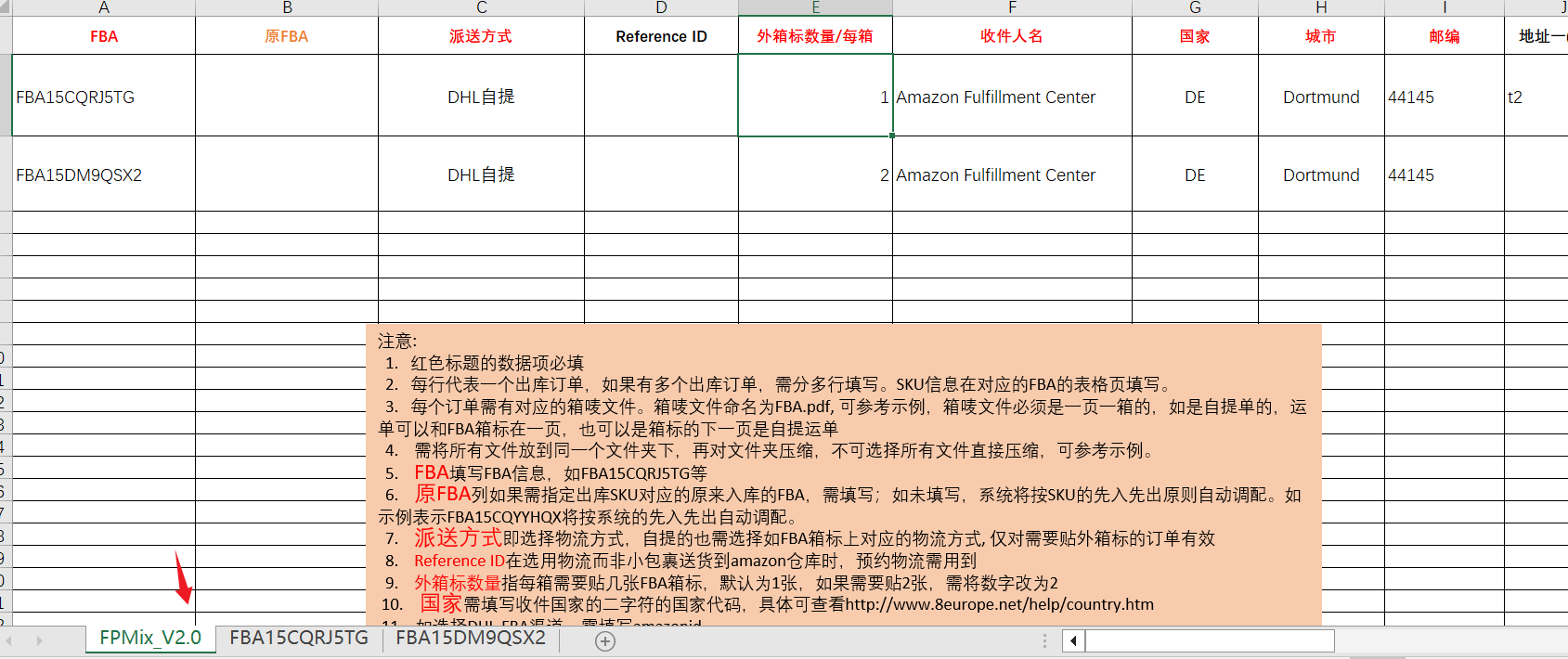Screen dimensions: 1568x659
Task: Select the "外箱标数量/每箱" header cell
Action: [x=815, y=36]
